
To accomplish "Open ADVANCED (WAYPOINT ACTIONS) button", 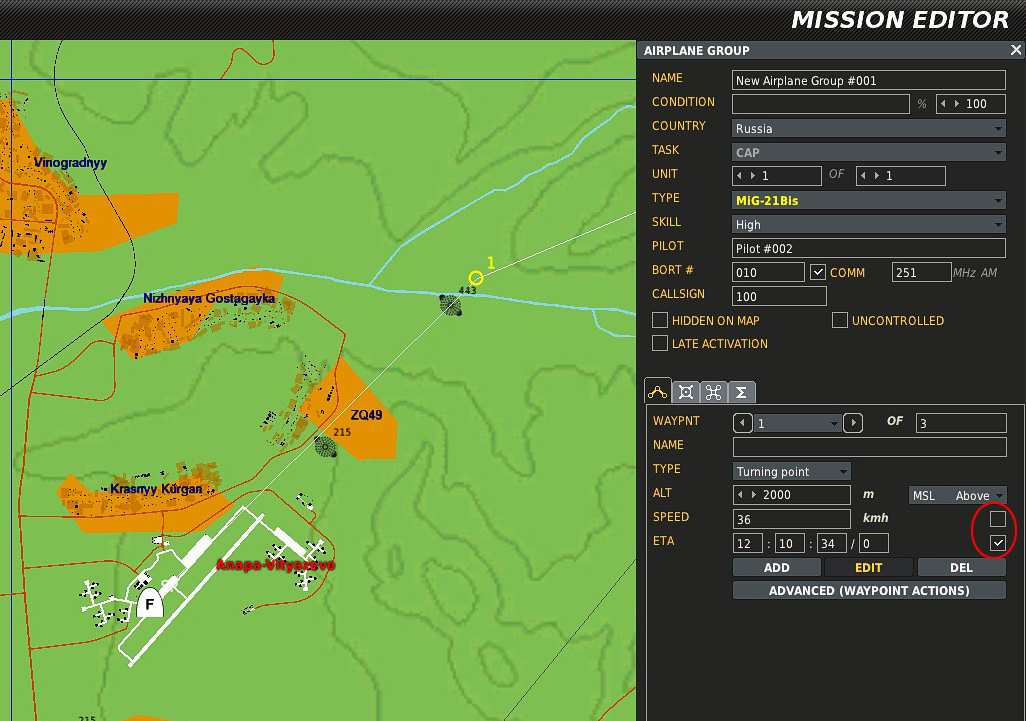I will [869, 590].
